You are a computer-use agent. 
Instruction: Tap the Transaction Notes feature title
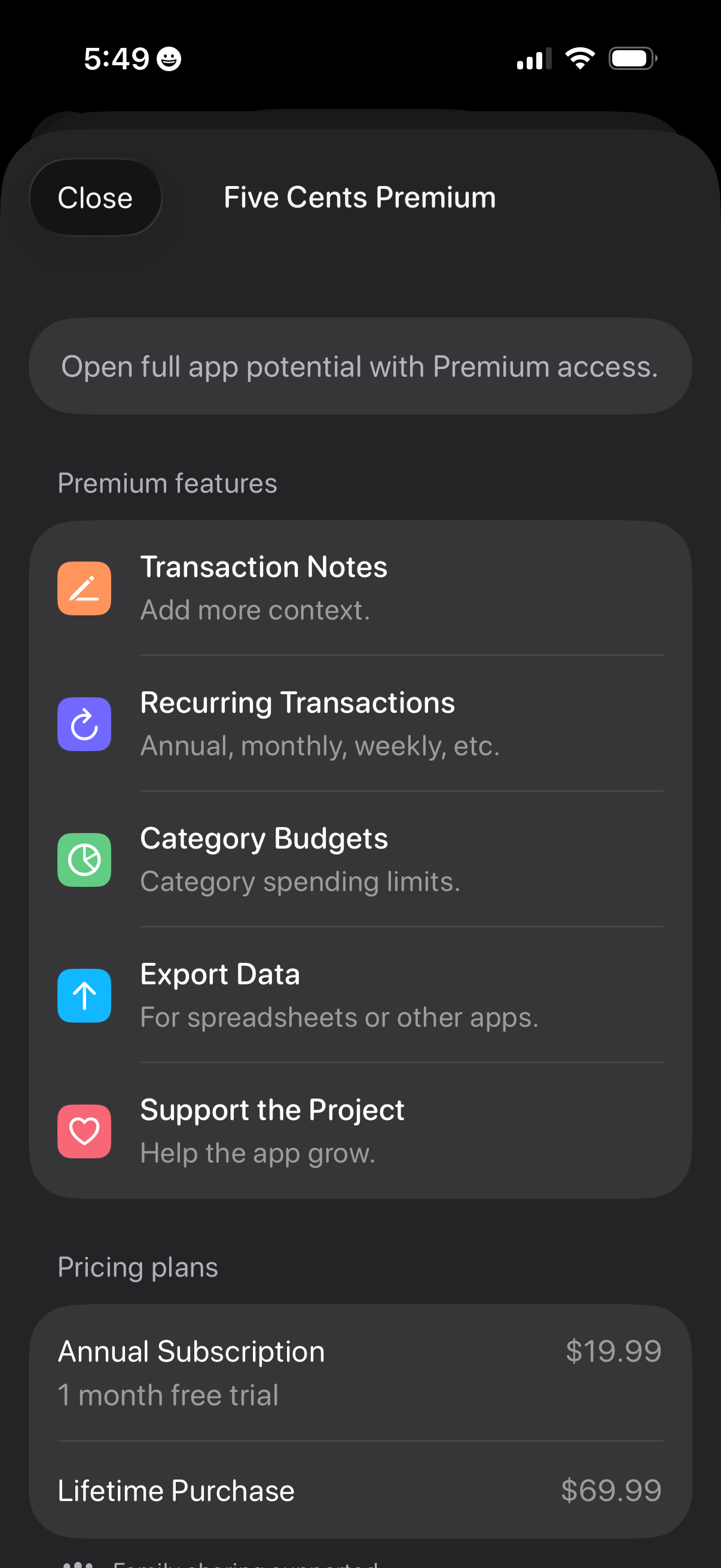click(x=264, y=567)
